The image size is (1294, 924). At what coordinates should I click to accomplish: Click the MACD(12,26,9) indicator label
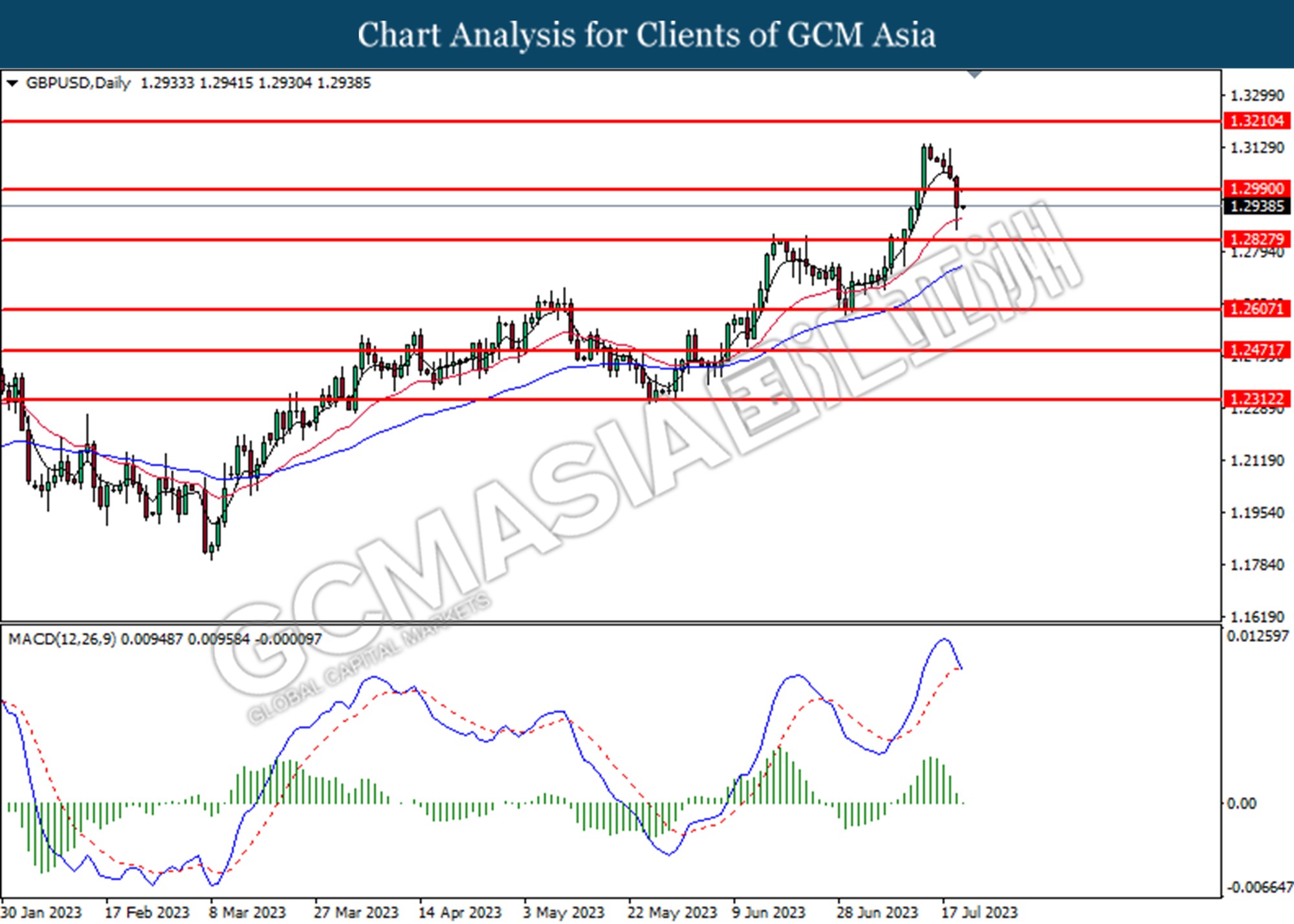pyautogui.click(x=62, y=639)
